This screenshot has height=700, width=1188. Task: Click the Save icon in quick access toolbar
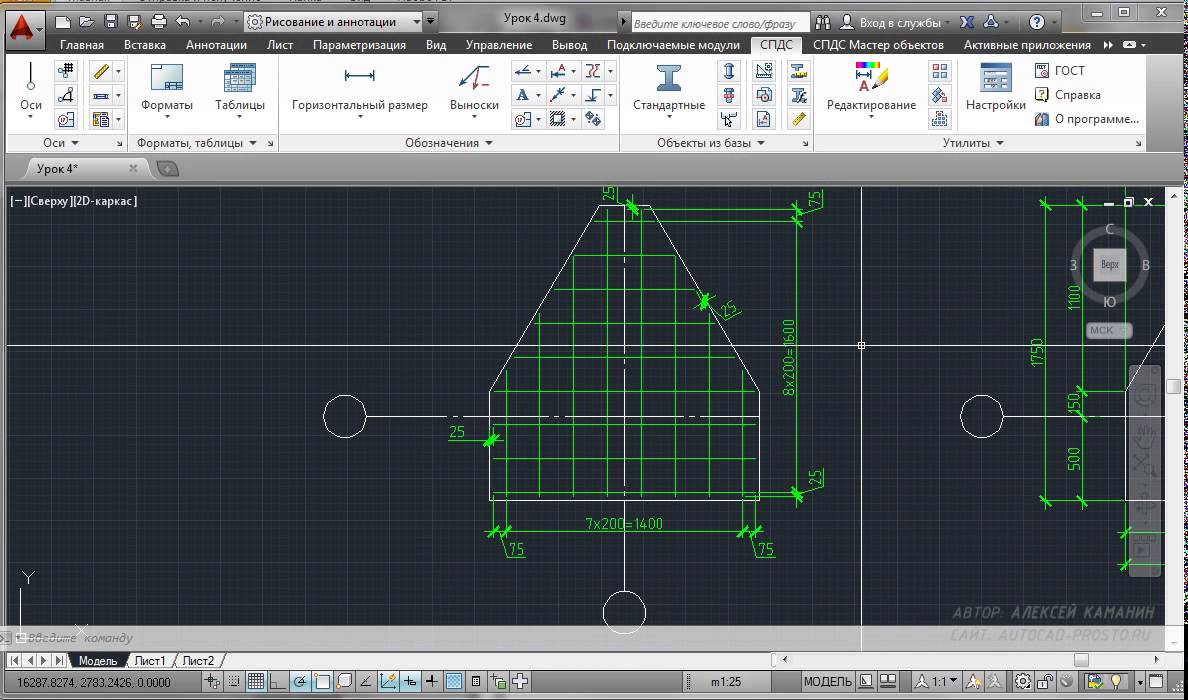click(111, 22)
